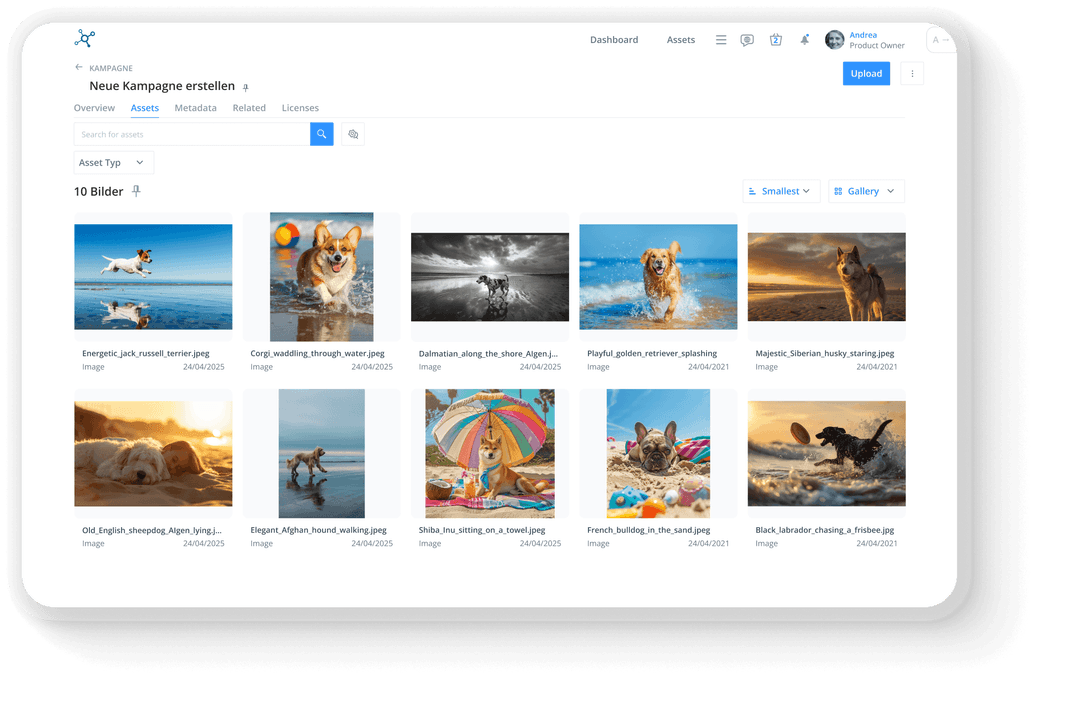Go to Assets in top navigation
This screenshot has height=718, width=1080.
[x=681, y=40]
